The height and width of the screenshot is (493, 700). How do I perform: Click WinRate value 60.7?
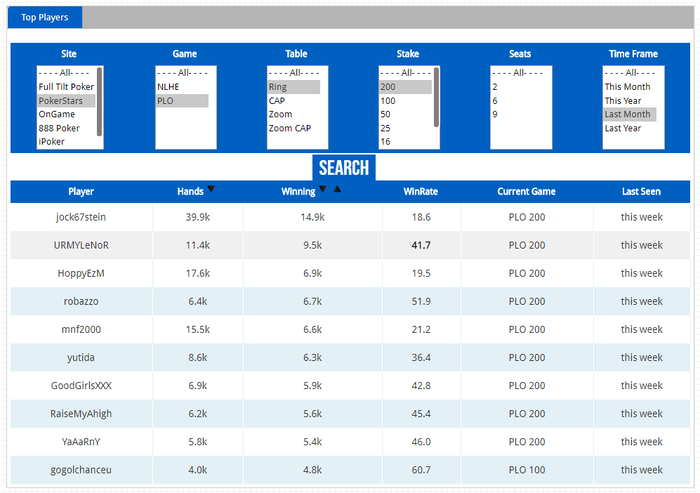(421, 470)
